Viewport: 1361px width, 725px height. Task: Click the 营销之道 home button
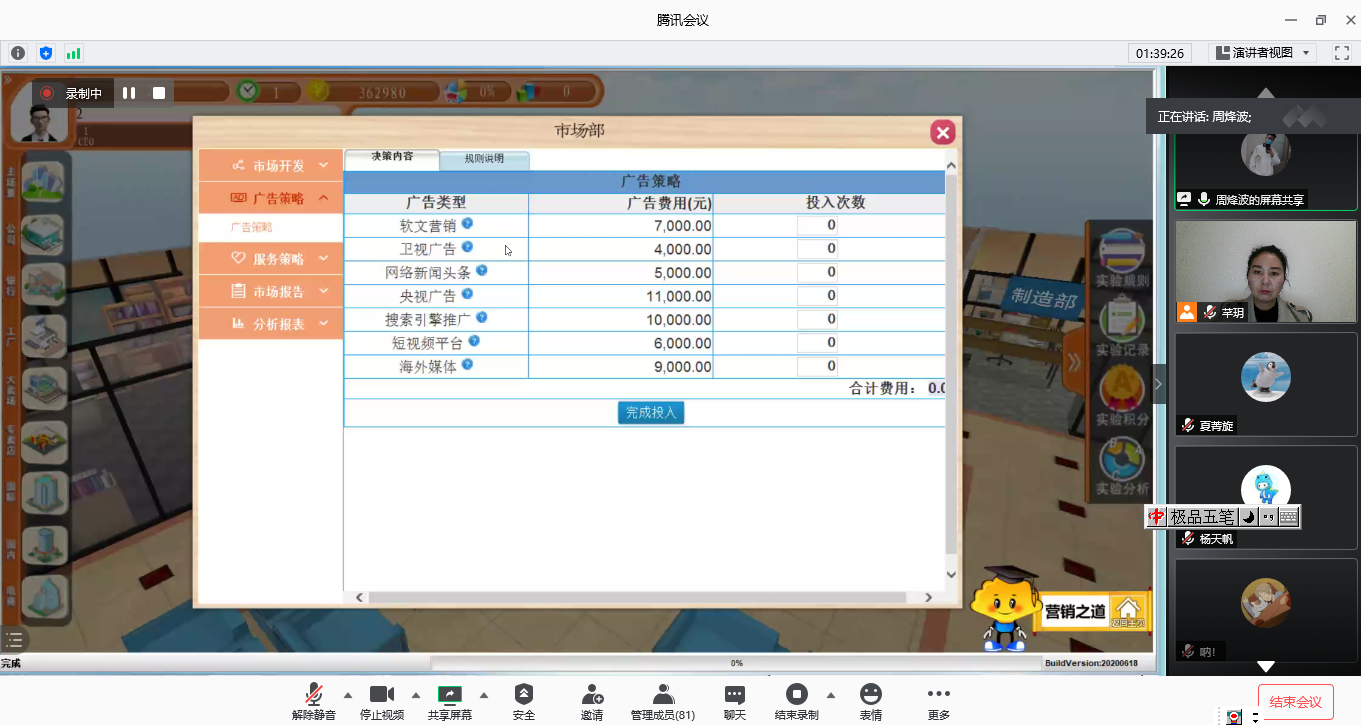click(x=1128, y=611)
